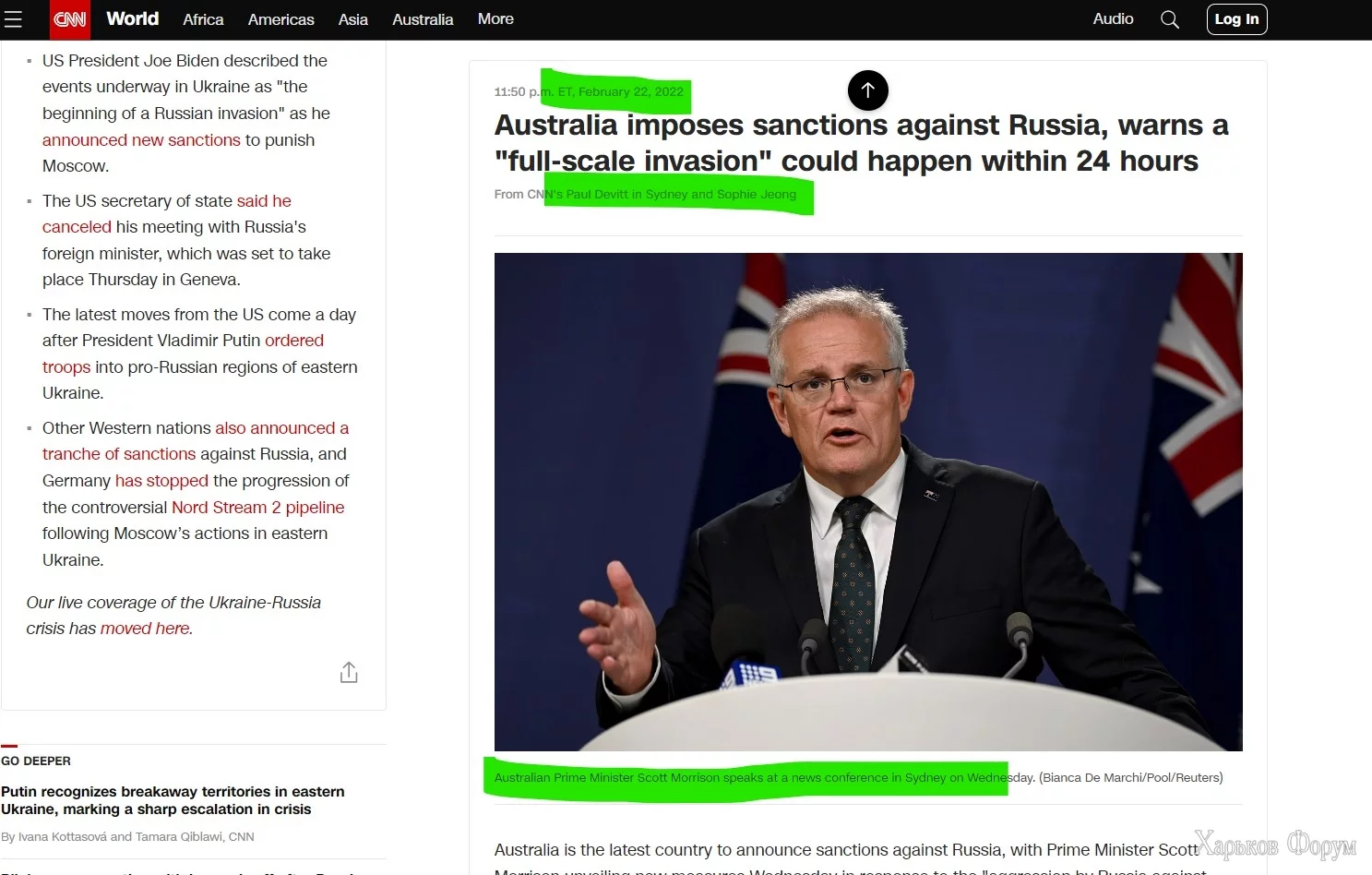Click the 'moved here' live coverage link
Screen dimensions: 1372x875
146,629
